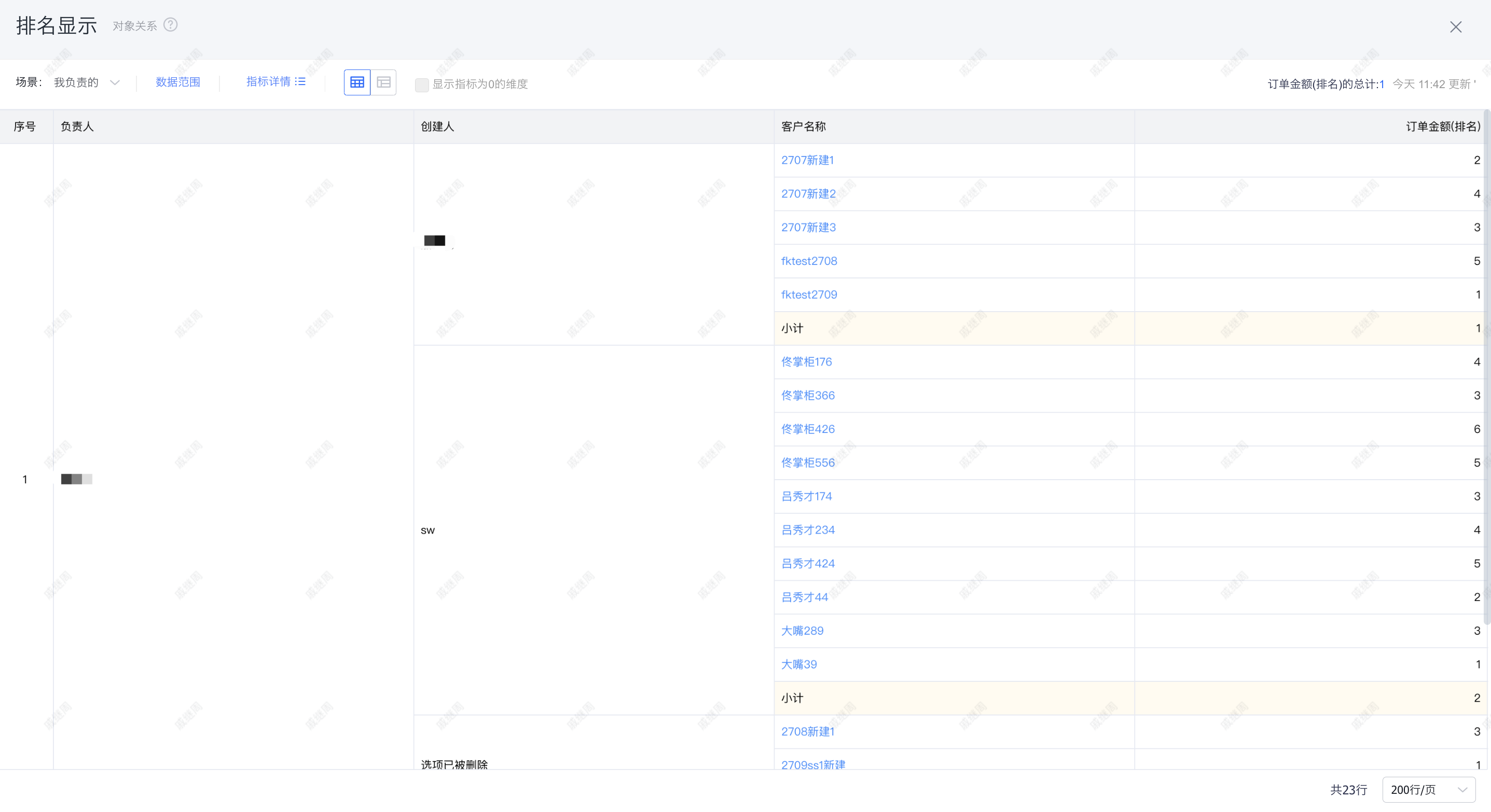Open customer fktest2709
Viewport: 1491px width, 812px height.
809,295
